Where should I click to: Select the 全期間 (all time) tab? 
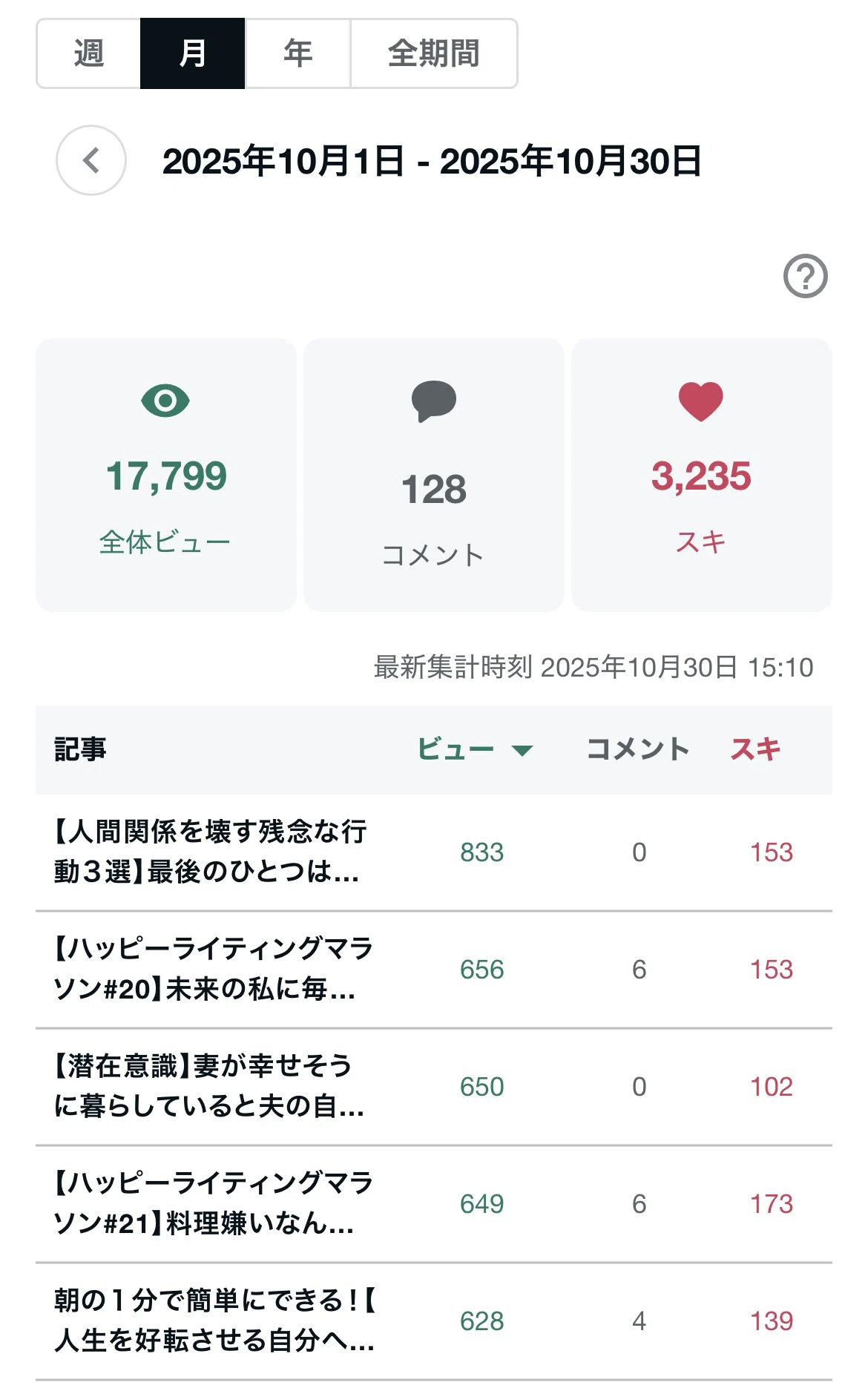coord(434,53)
